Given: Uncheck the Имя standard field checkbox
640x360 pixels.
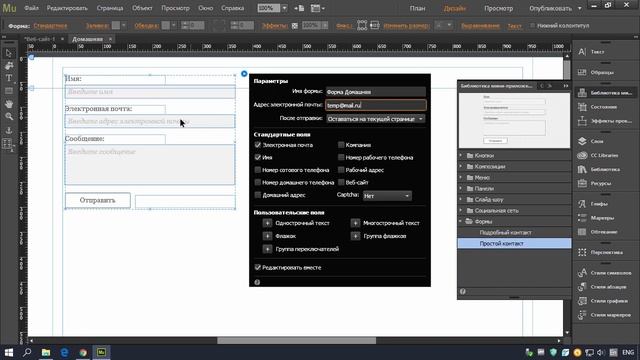Looking at the screenshot, I should tap(258, 157).
